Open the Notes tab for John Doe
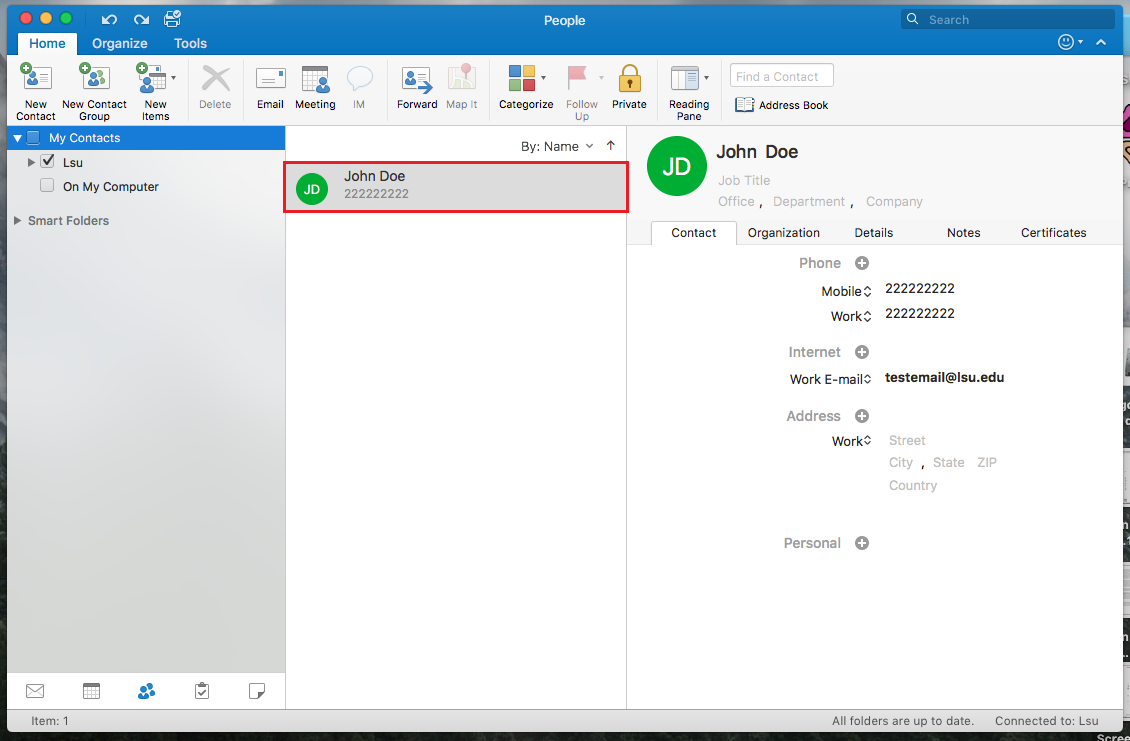 pyautogui.click(x=964, y=233)
